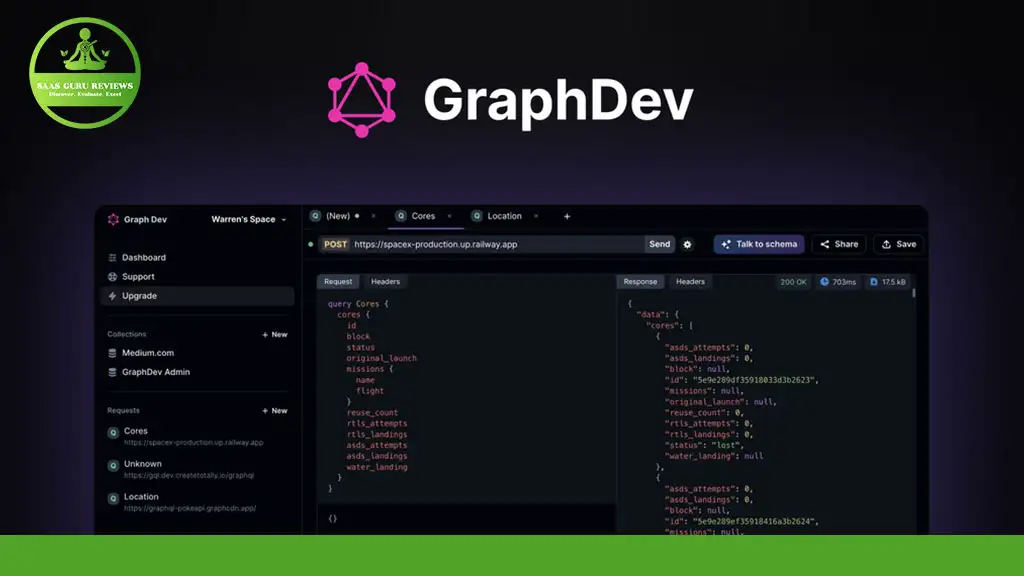Screen dimensions: 1024x576
Task: Click the Medium.com database icon
Action: click(x=112, y=353)
